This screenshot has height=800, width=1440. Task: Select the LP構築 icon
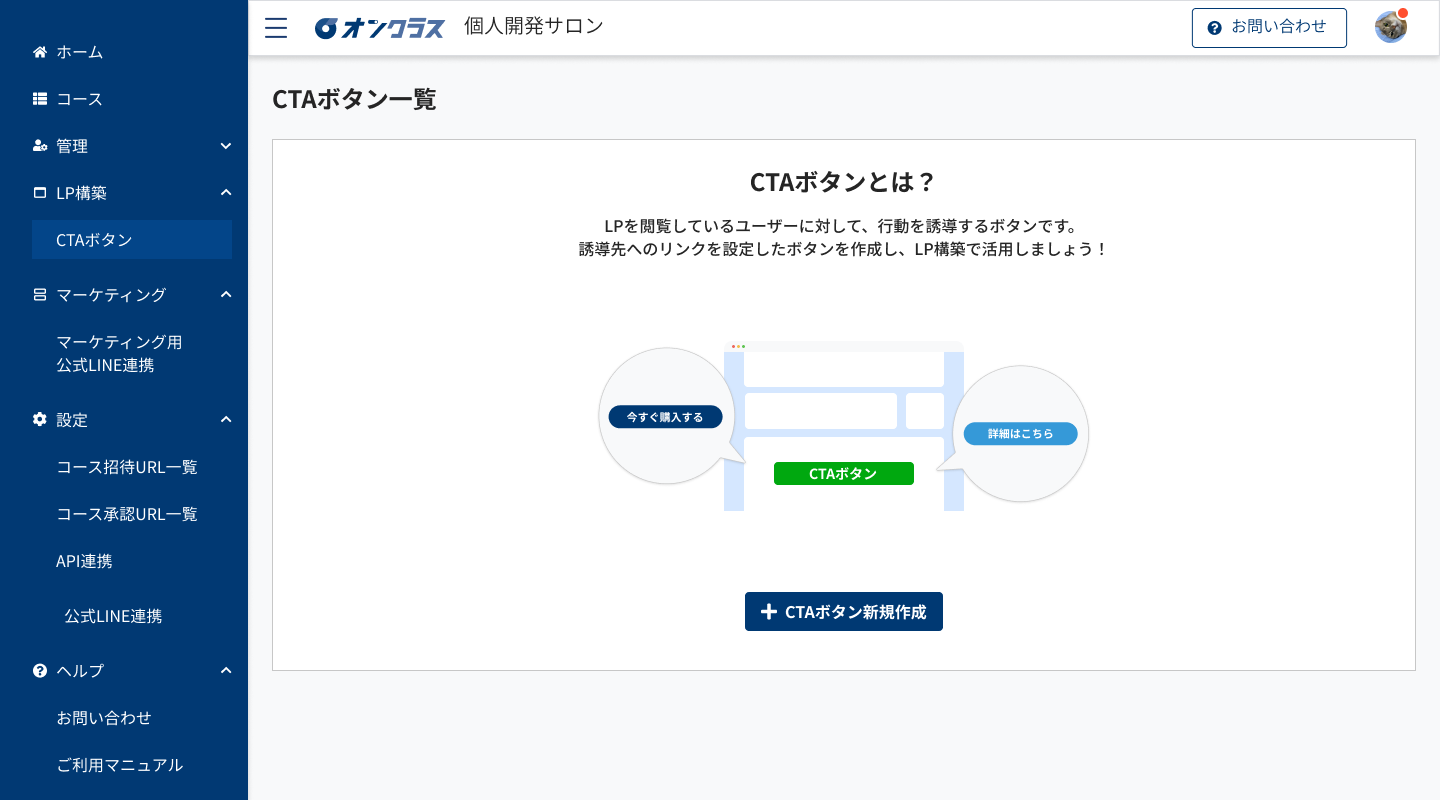[x=39, y=192]
